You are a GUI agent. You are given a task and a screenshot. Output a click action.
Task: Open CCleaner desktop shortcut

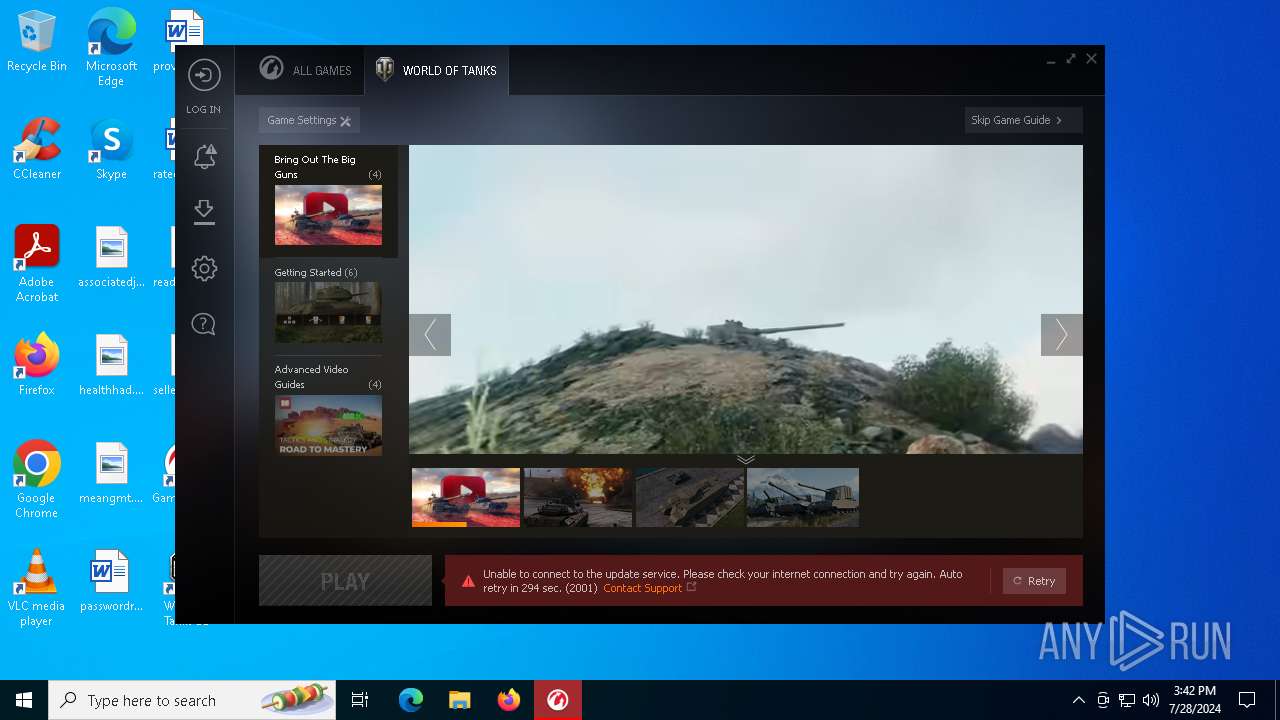coord(37,149)
